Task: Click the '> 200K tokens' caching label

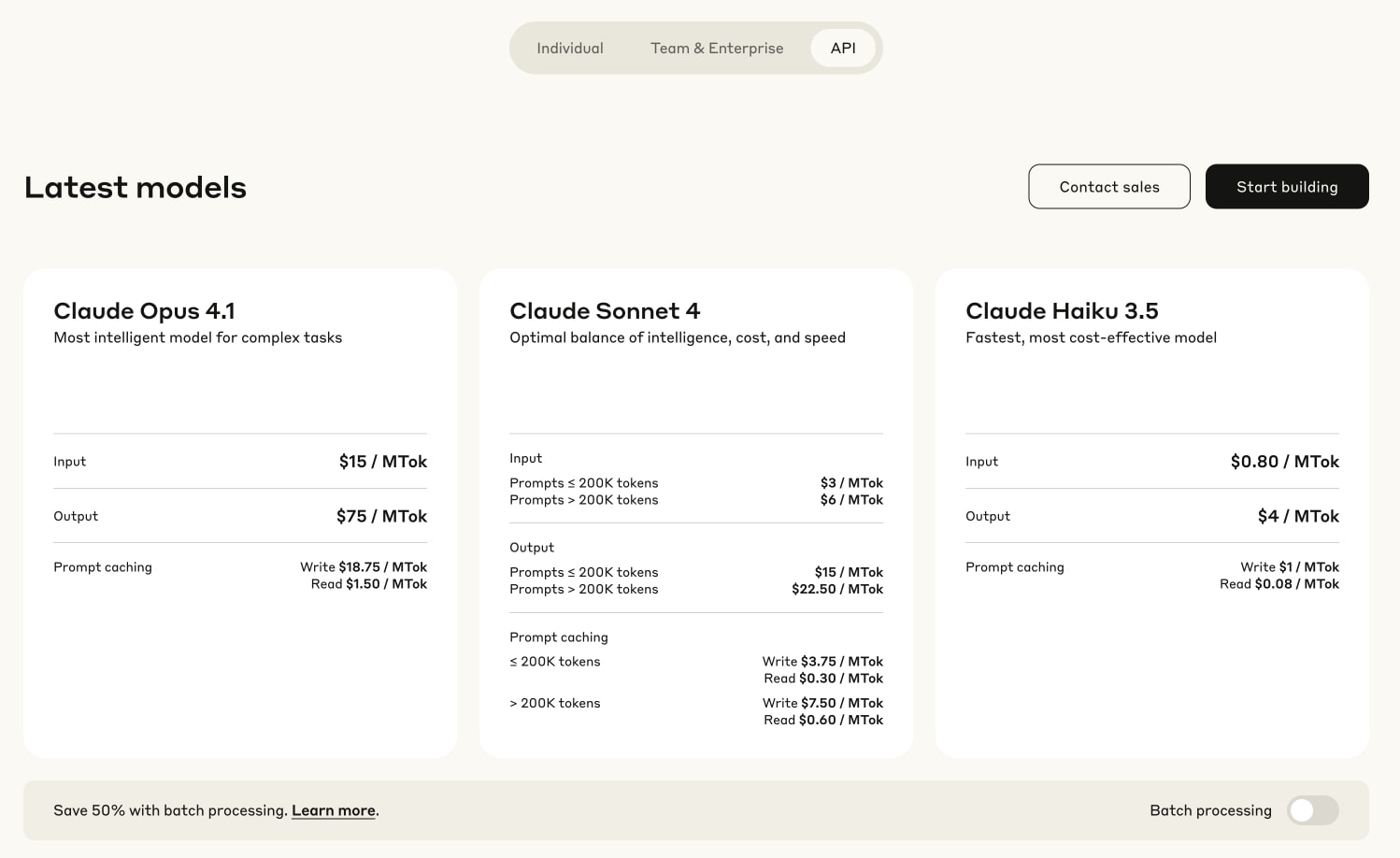Action: [x=555, y=703]
